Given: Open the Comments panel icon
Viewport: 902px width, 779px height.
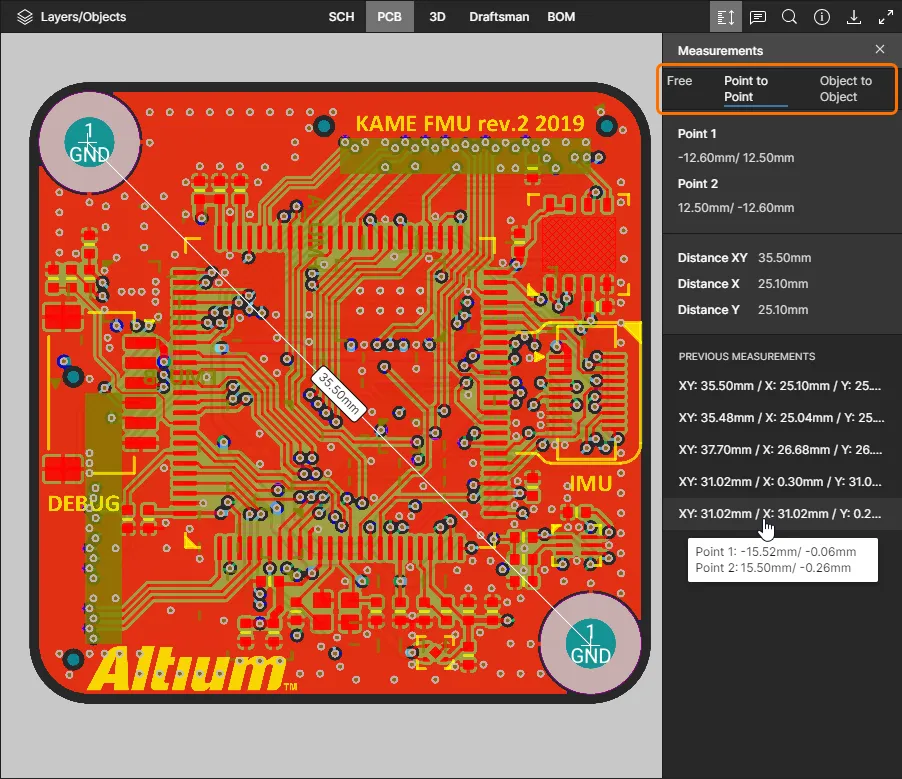Looking at the screenshot, I should coord(758,17).
